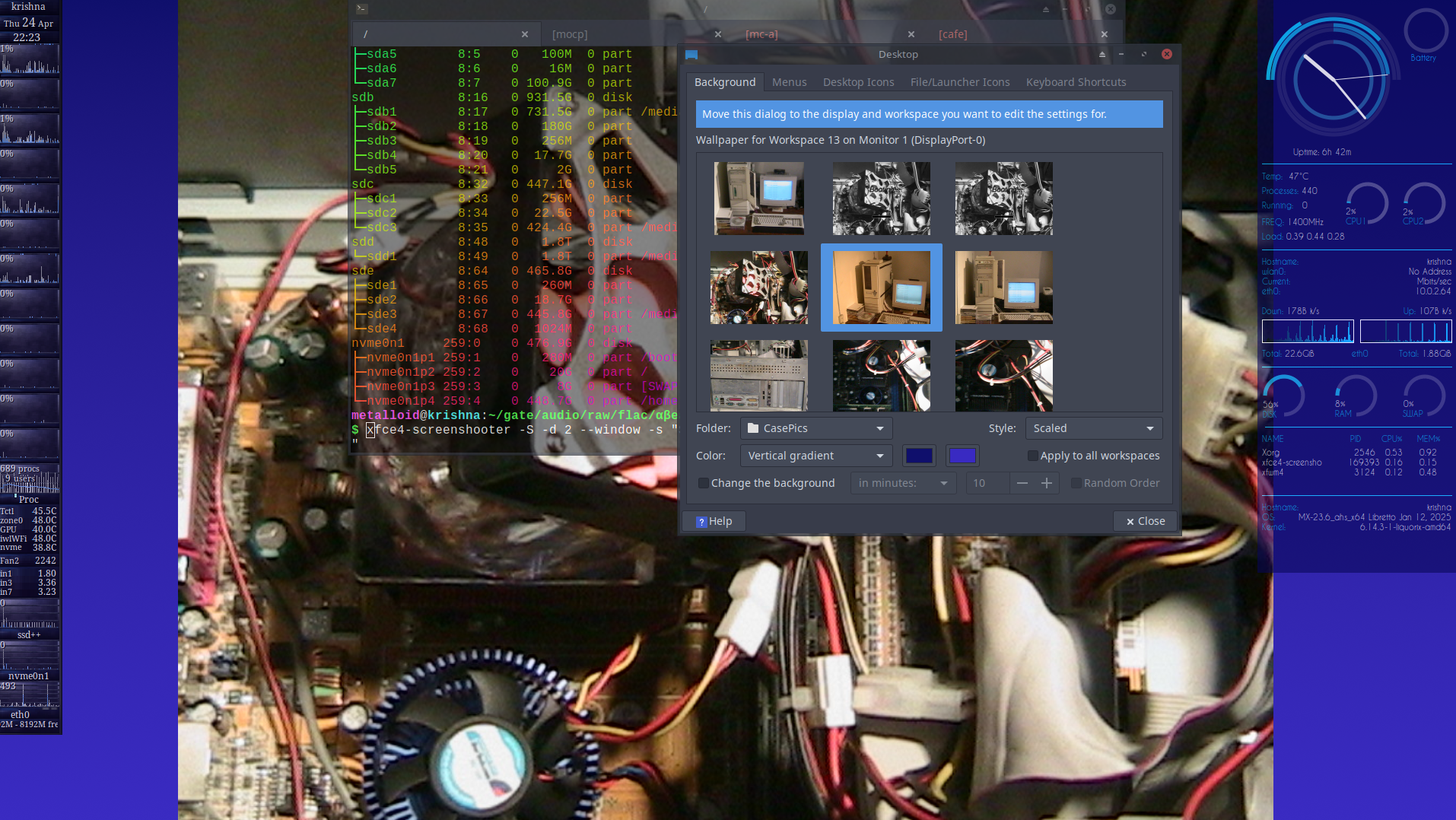Open the Folder dropdown showing CasePics

(x=815, y=428)
